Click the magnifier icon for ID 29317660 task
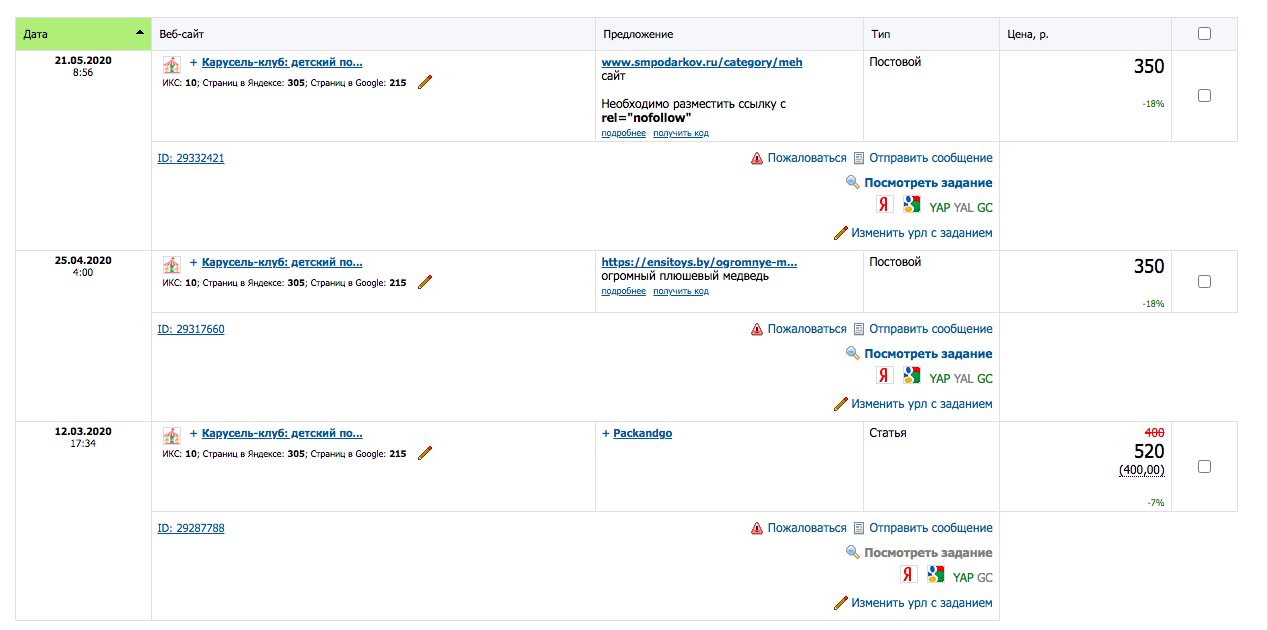1268x630 pixels. (852, 353)
